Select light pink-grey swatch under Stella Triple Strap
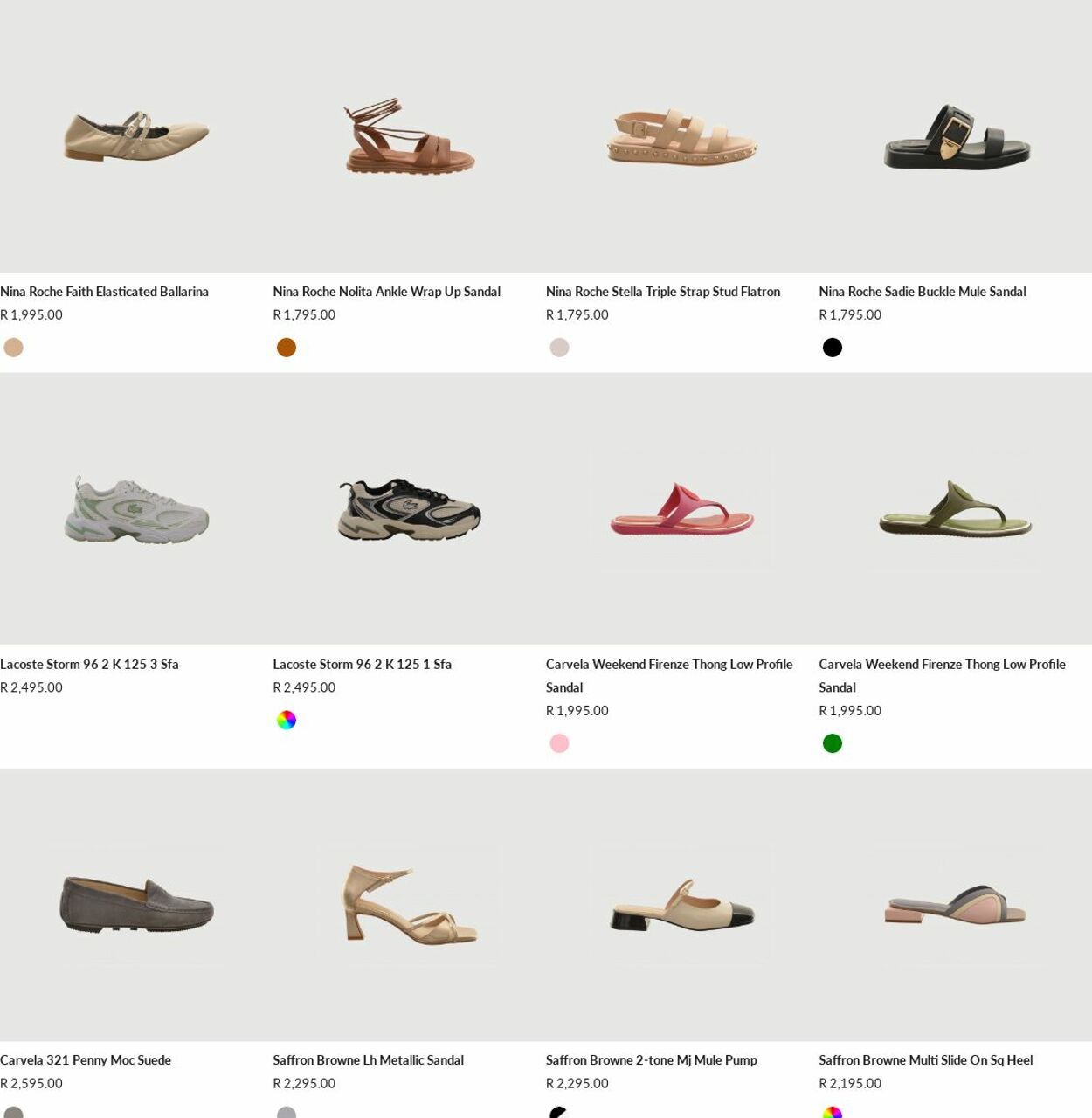This screenshot has height=1118, width=1092. 559,348
